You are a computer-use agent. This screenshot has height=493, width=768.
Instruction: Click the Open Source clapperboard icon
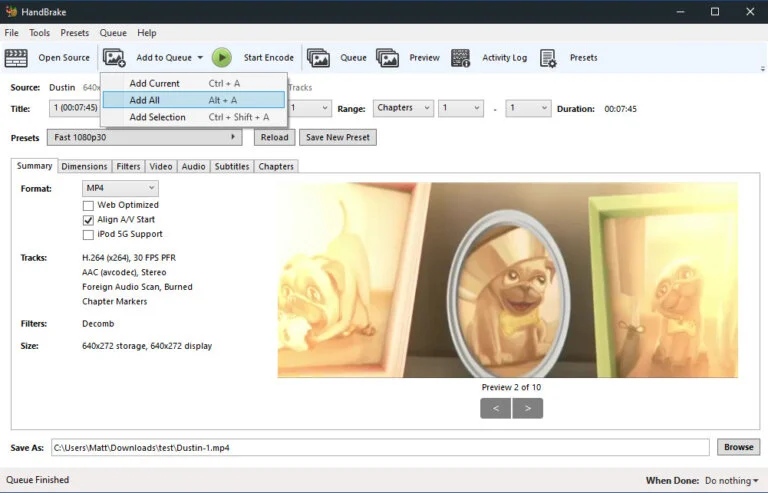[16, 58]
